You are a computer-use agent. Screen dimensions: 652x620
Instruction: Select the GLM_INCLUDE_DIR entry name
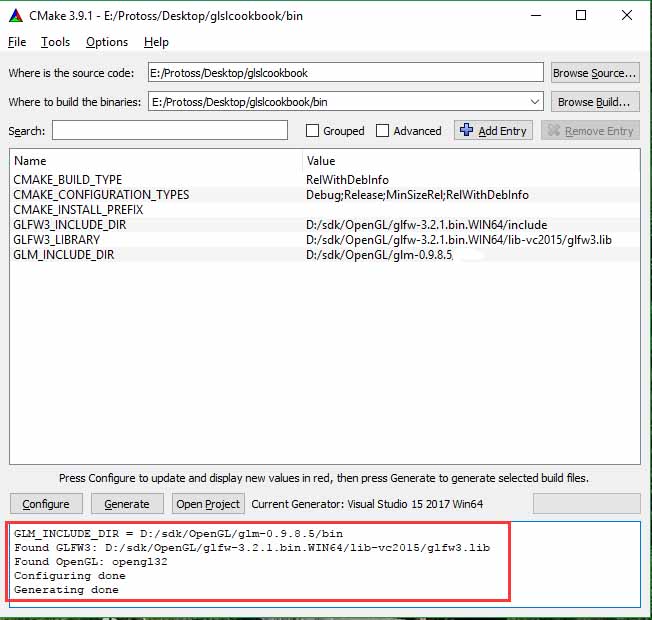pyautogui.click(x=64, y=254)
